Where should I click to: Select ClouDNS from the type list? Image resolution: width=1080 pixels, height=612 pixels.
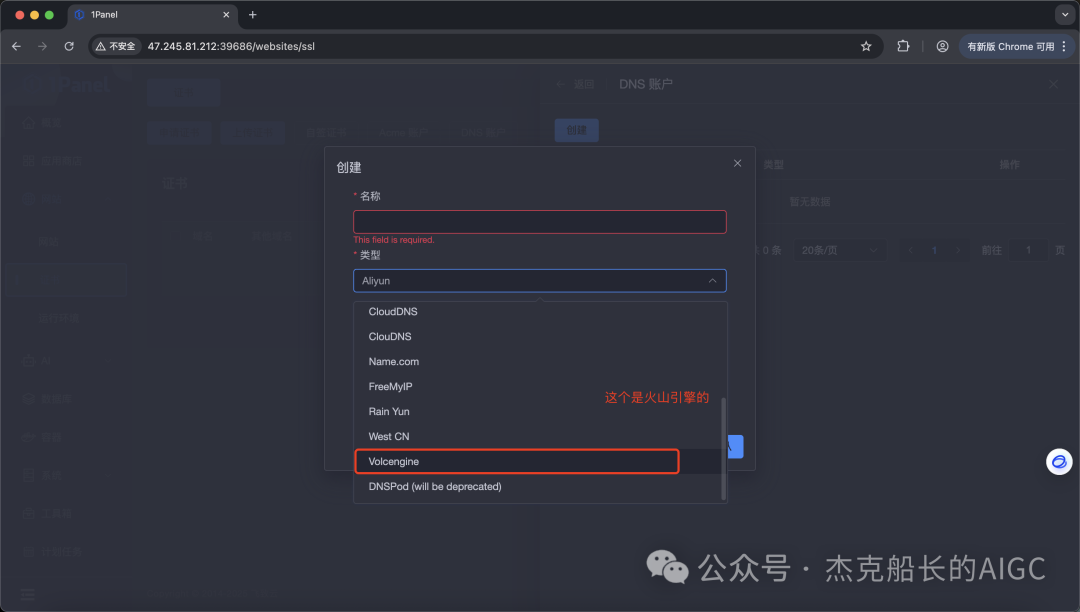[540, 337]
